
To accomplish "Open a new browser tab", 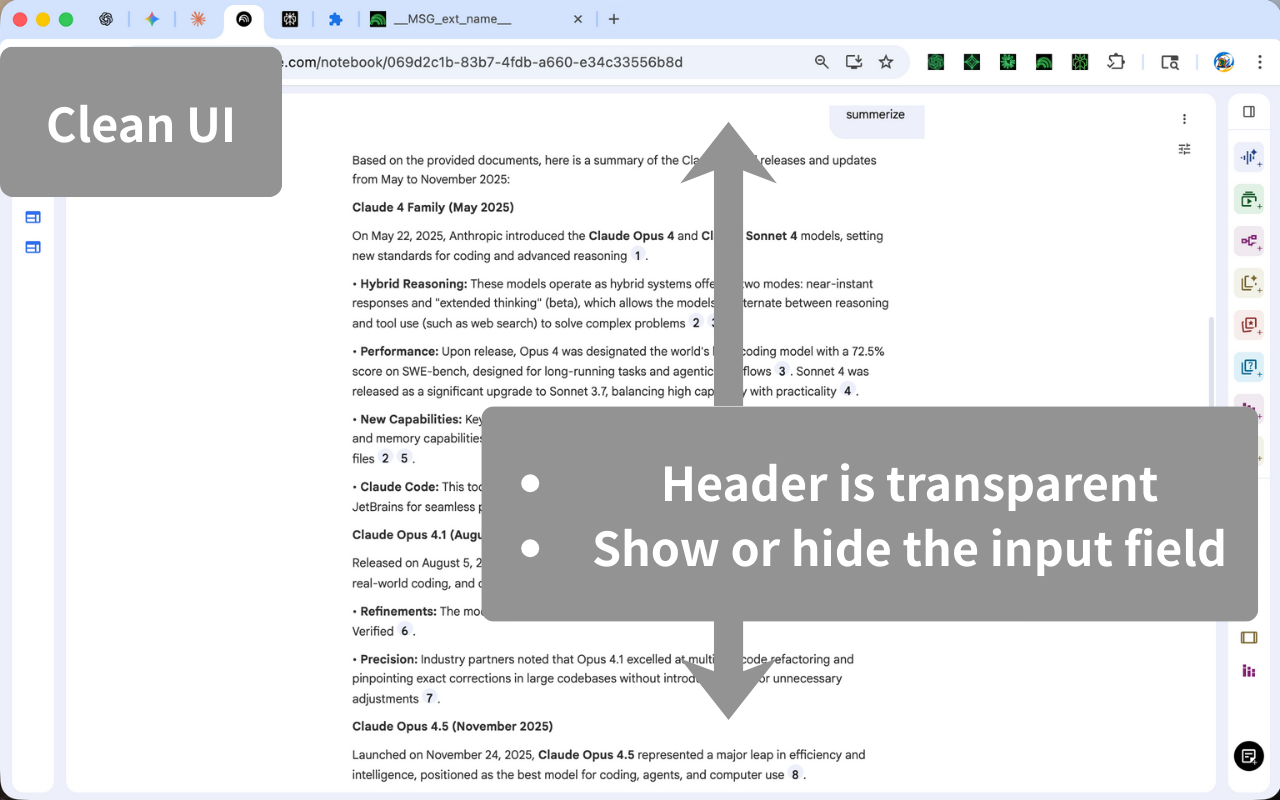I will coord(614,19).
